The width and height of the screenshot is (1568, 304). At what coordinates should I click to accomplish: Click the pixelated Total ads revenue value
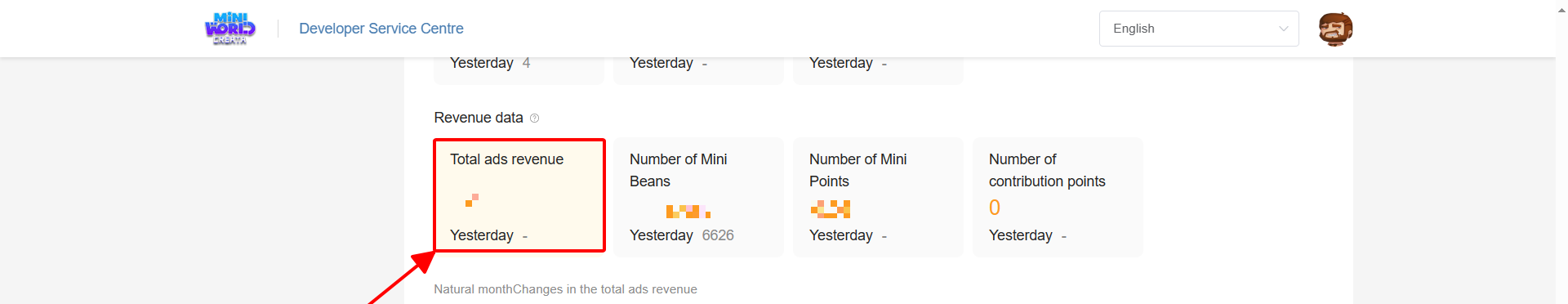472,199
